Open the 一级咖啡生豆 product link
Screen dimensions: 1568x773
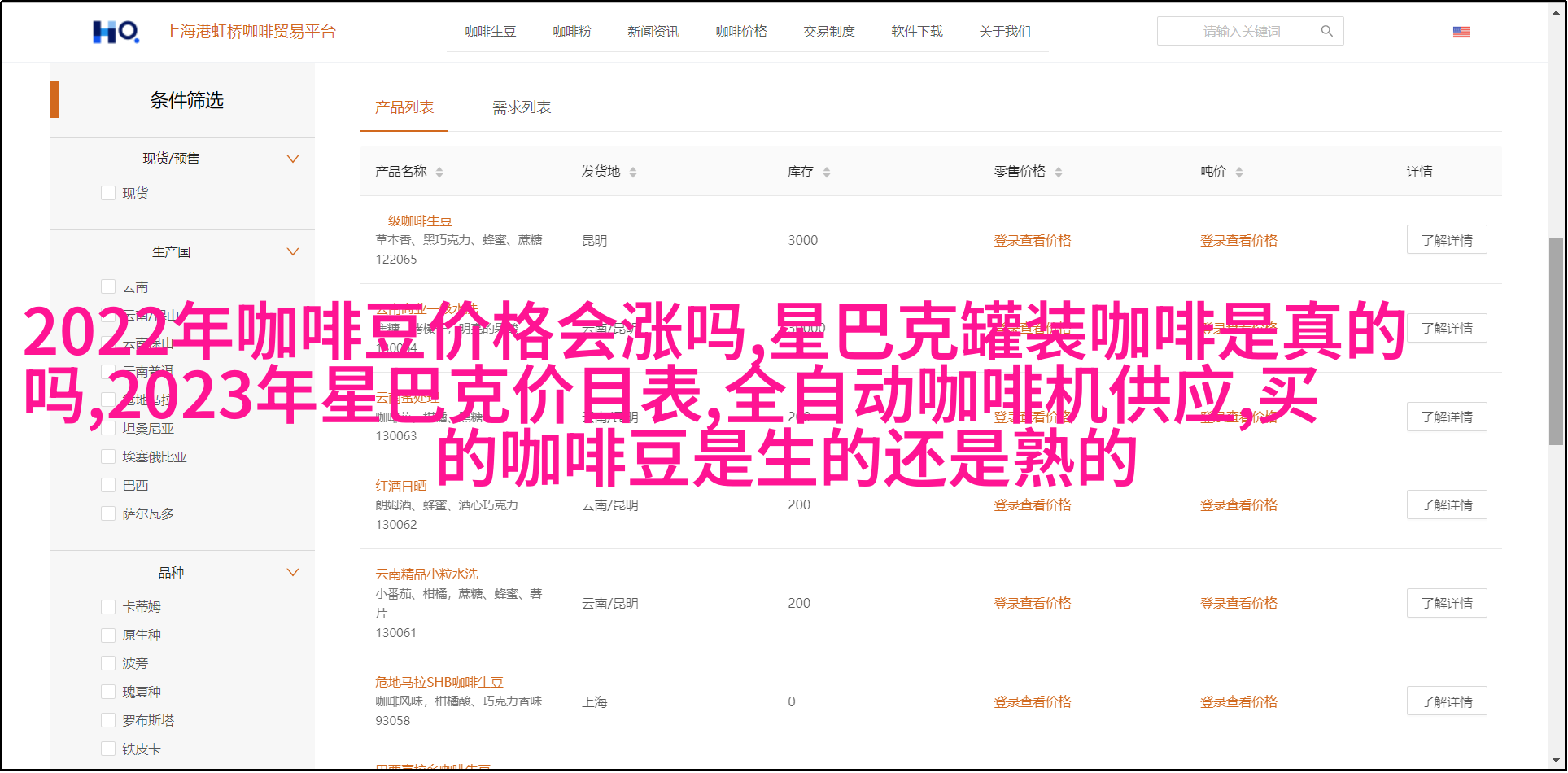click(413, 221)
